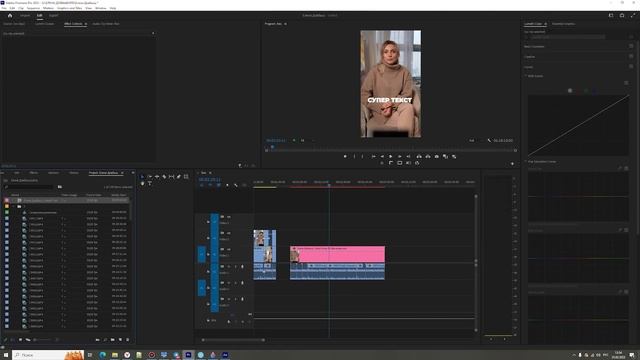Step back one frame in Program monitor
Image resolution: width=640 pixels, height=360 pixels.
pos(382,156)
